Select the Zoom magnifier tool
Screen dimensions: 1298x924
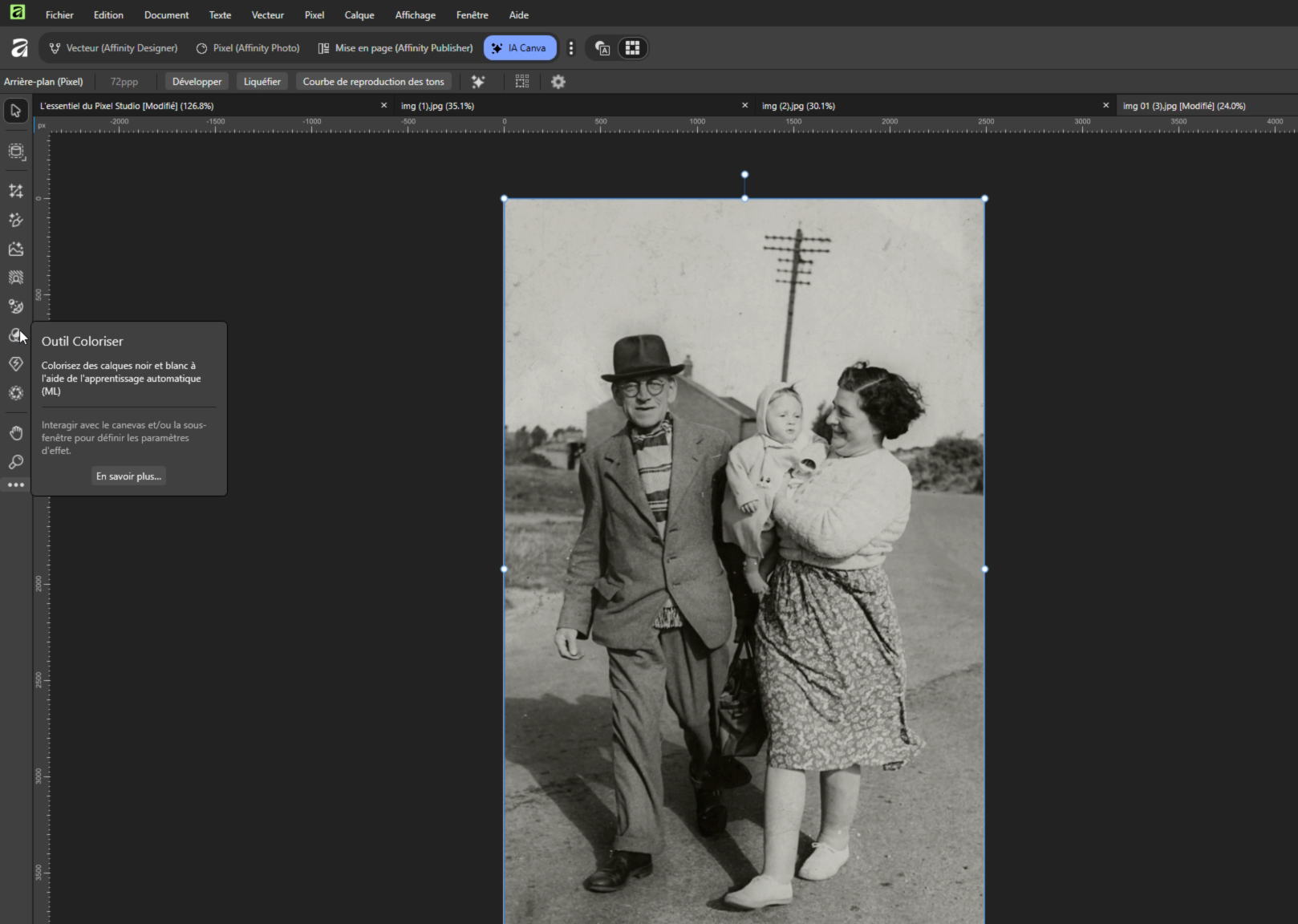(16, 462)
